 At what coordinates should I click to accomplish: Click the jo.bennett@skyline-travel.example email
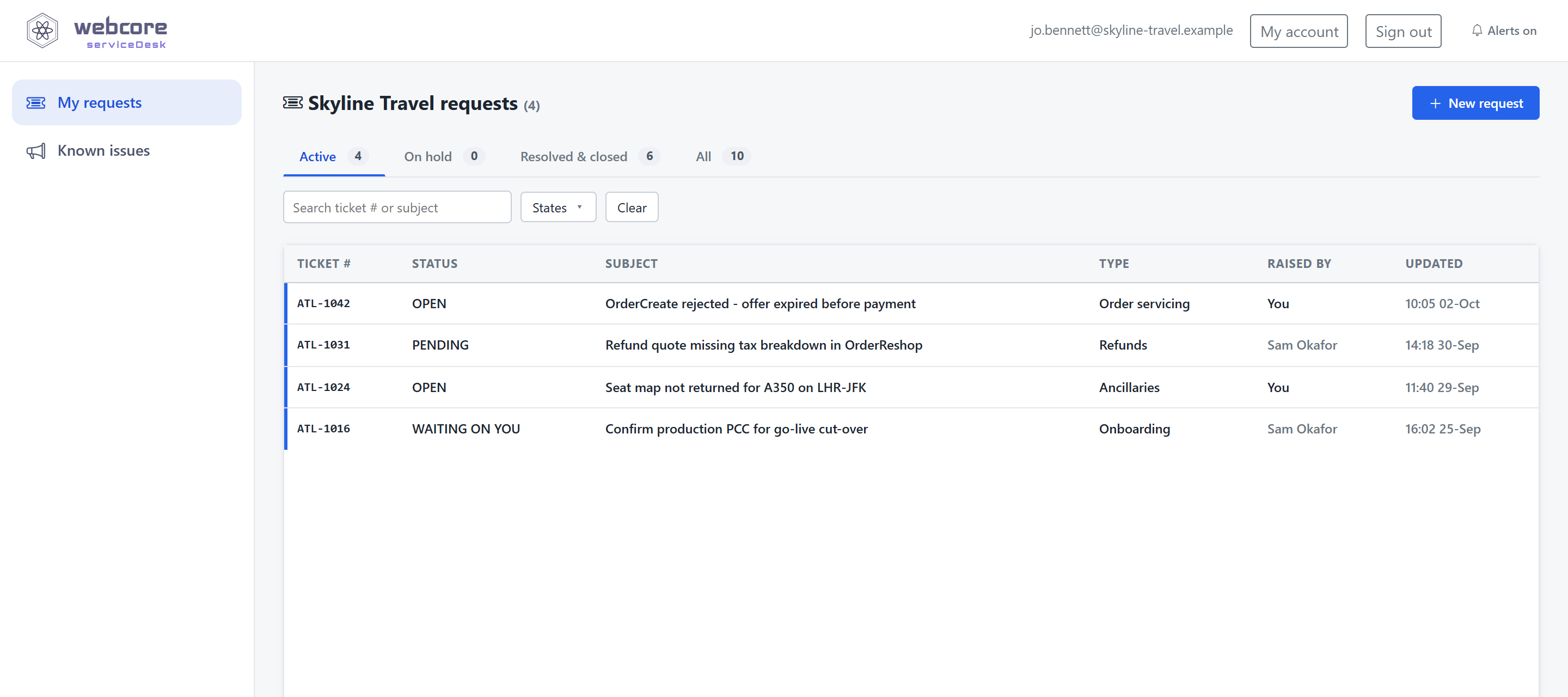coord(1131,30)
